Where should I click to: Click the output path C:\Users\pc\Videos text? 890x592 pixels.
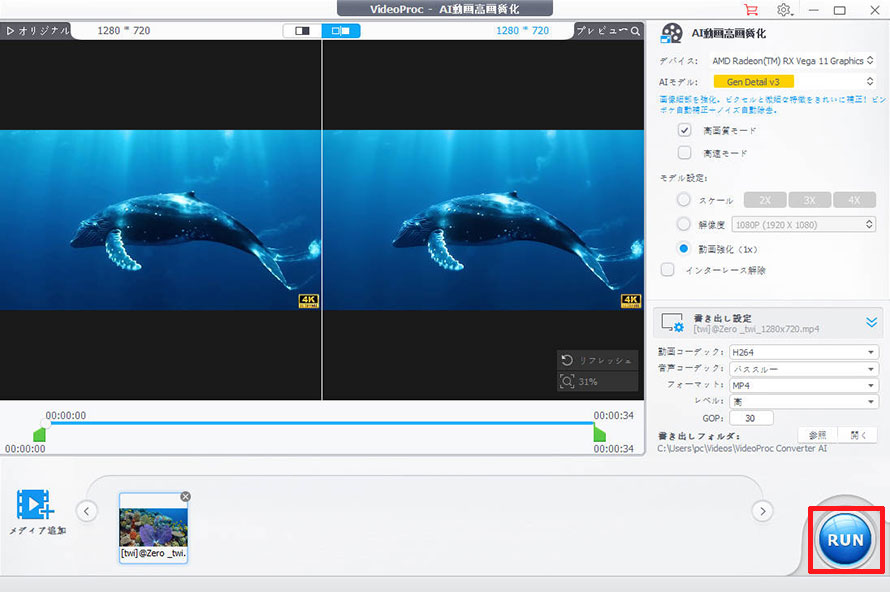[742, 448]
